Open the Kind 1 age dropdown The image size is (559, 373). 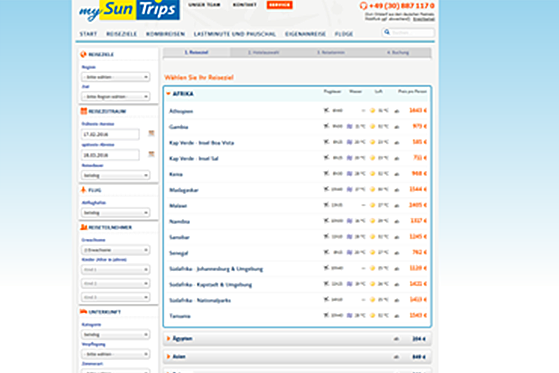116,270
